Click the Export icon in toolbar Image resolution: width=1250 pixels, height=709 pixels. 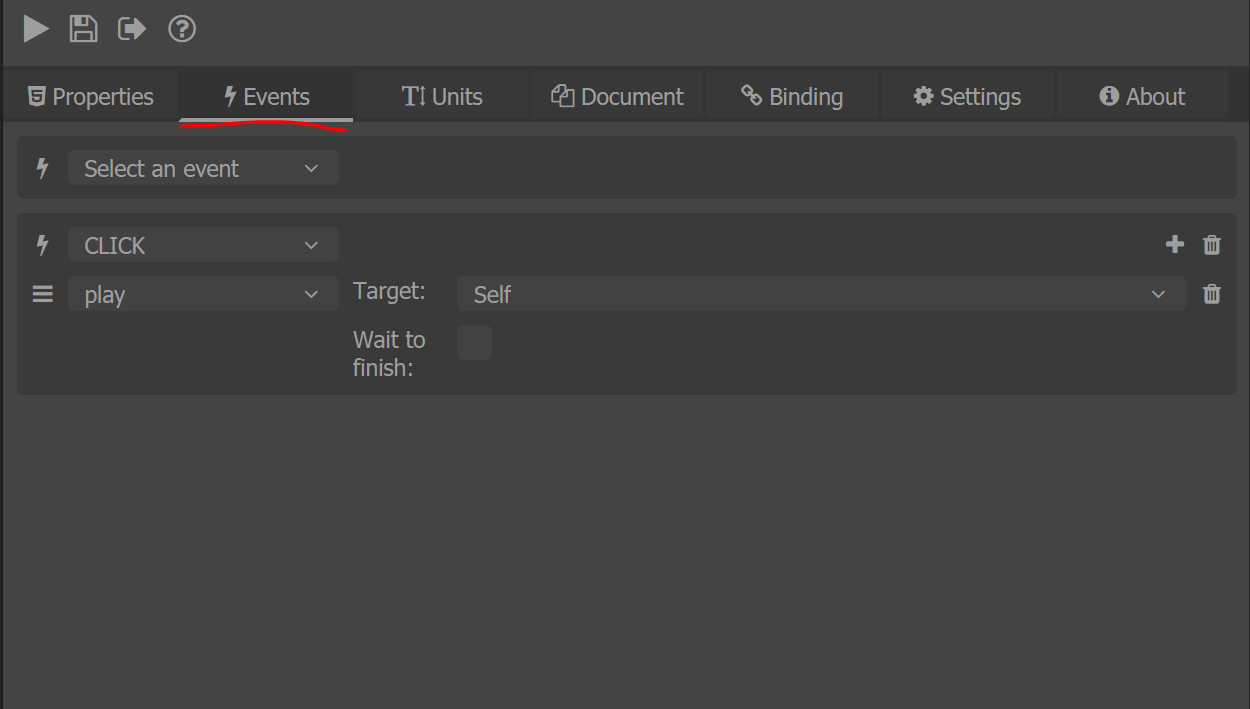point(131,28)
